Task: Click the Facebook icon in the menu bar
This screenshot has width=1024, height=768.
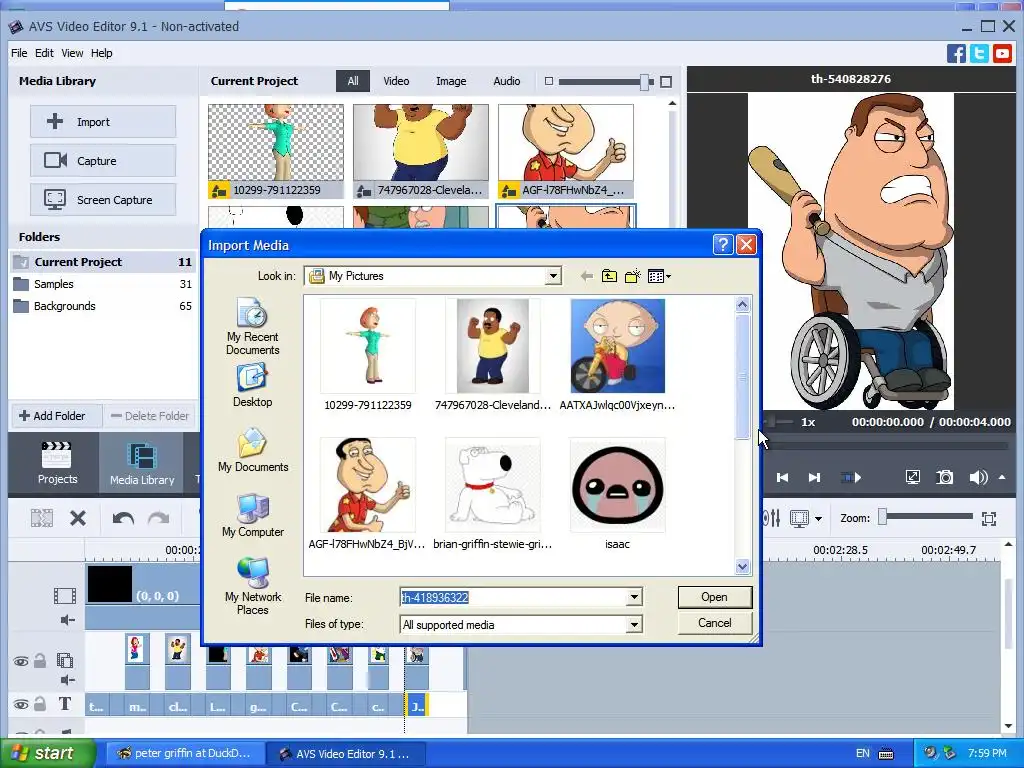Action: (x=956, y=54)
